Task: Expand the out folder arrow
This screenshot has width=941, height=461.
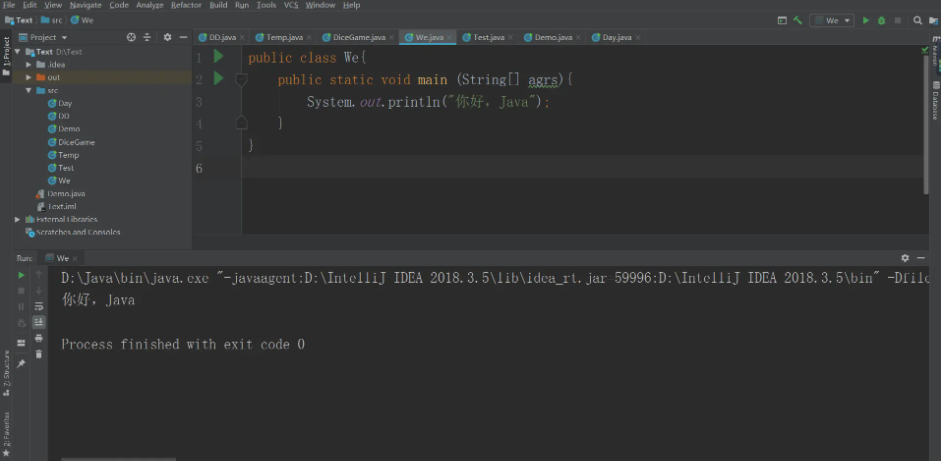Action: point(28,77)
